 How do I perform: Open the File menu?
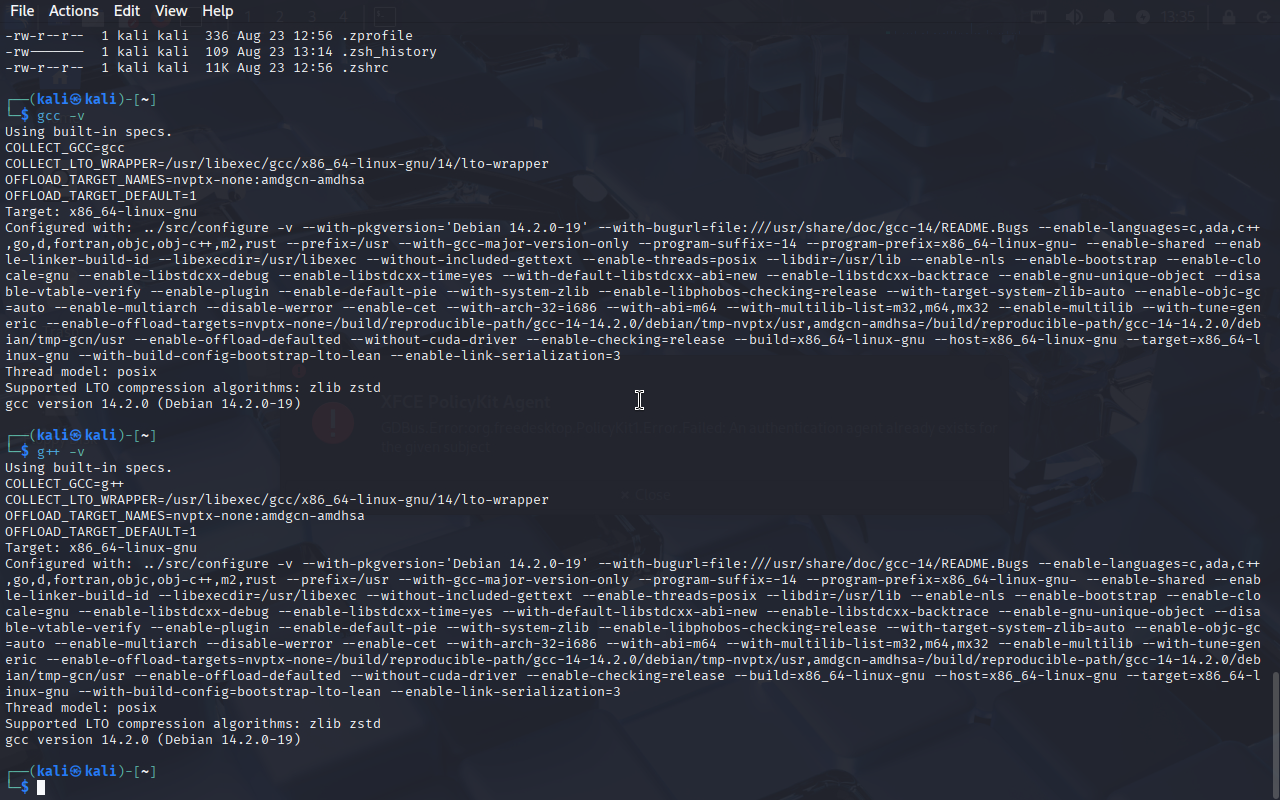coord(22,11)
